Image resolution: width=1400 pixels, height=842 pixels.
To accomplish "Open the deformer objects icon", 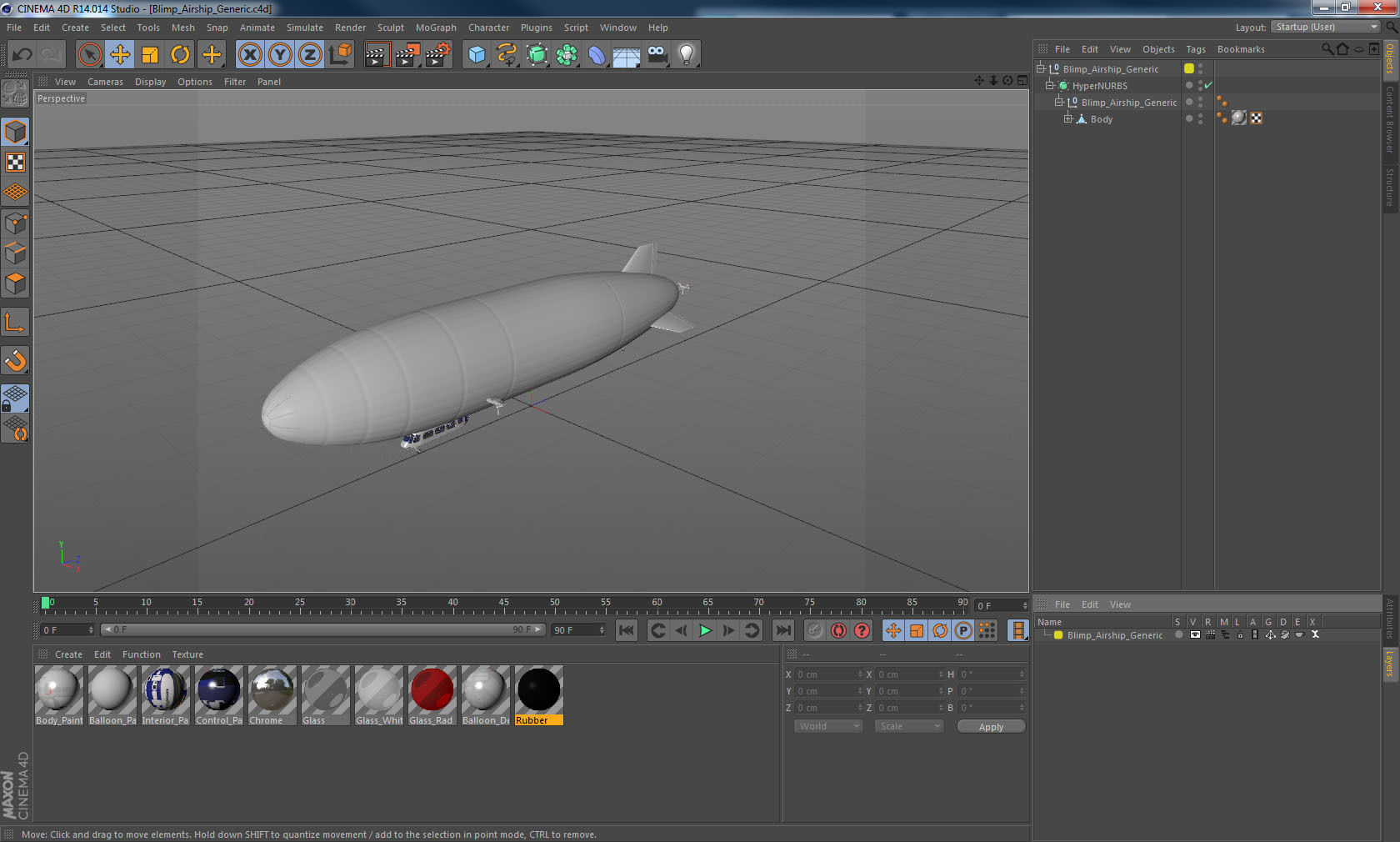I will click(597, 55).
